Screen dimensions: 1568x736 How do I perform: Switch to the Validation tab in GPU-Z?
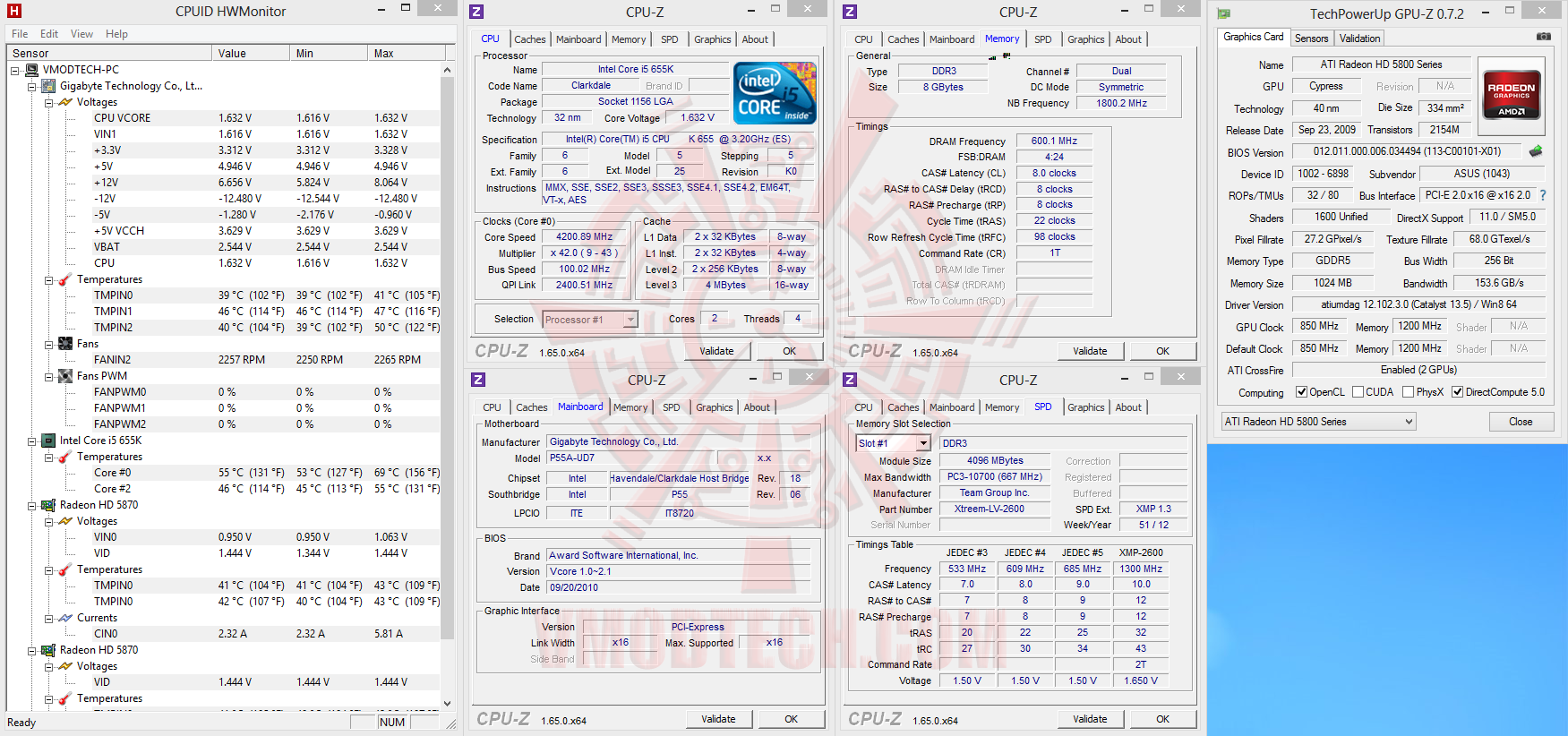(x=1359, y=39)
